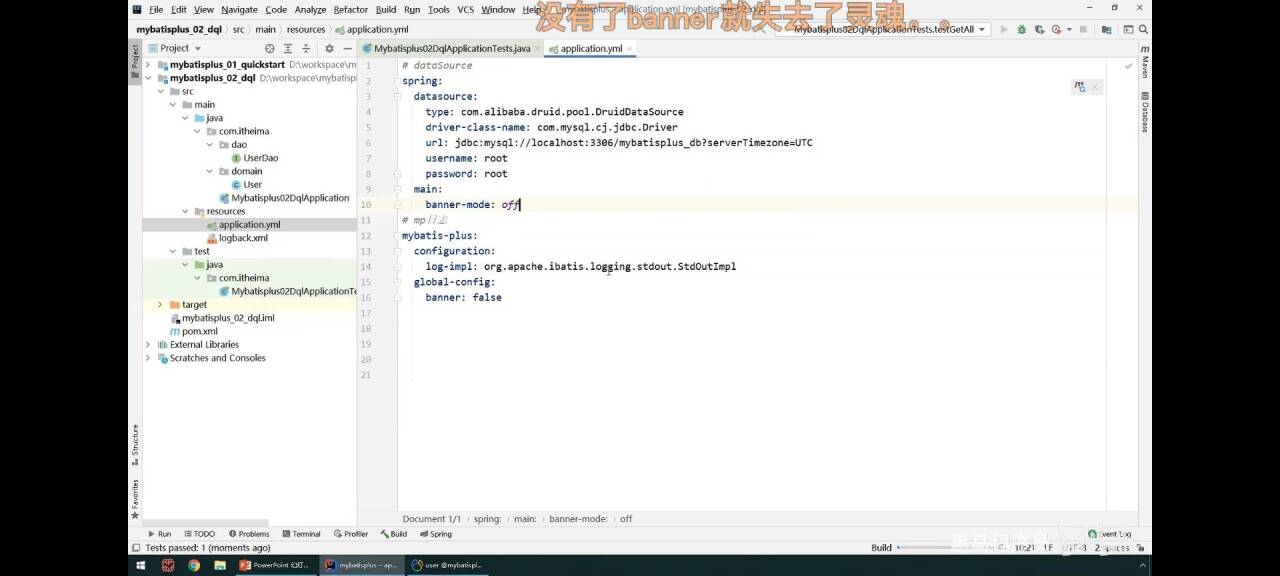Open the Terminal tool window
Viewport: 1280px width, 576px height.
click(301, 534)
